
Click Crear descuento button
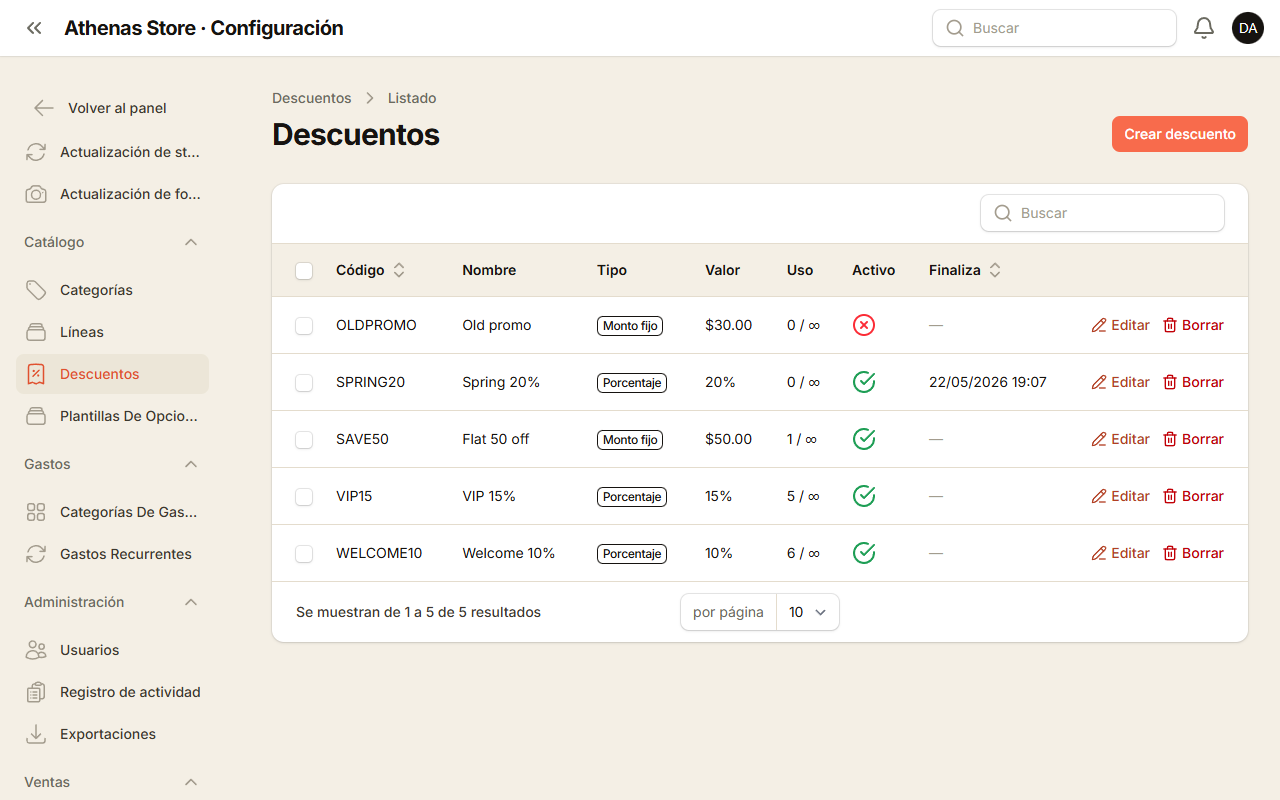(1180, 134)
